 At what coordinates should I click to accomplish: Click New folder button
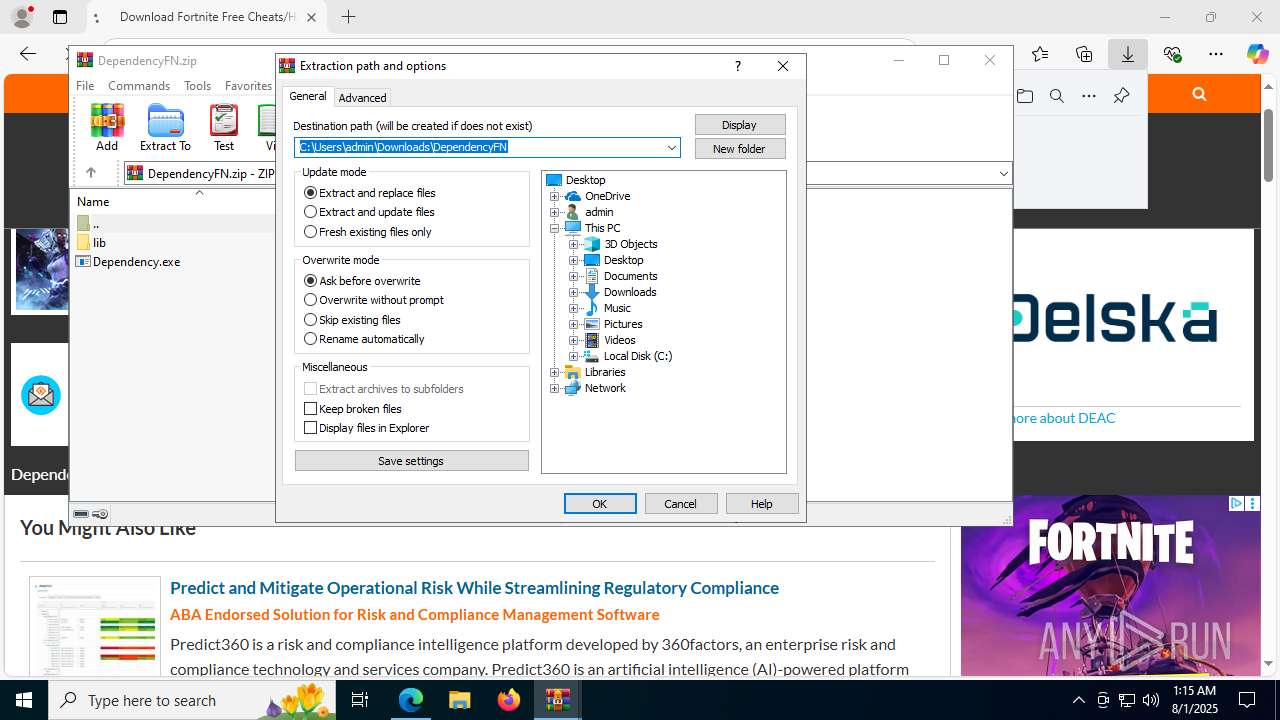click(x=740, y=149)
